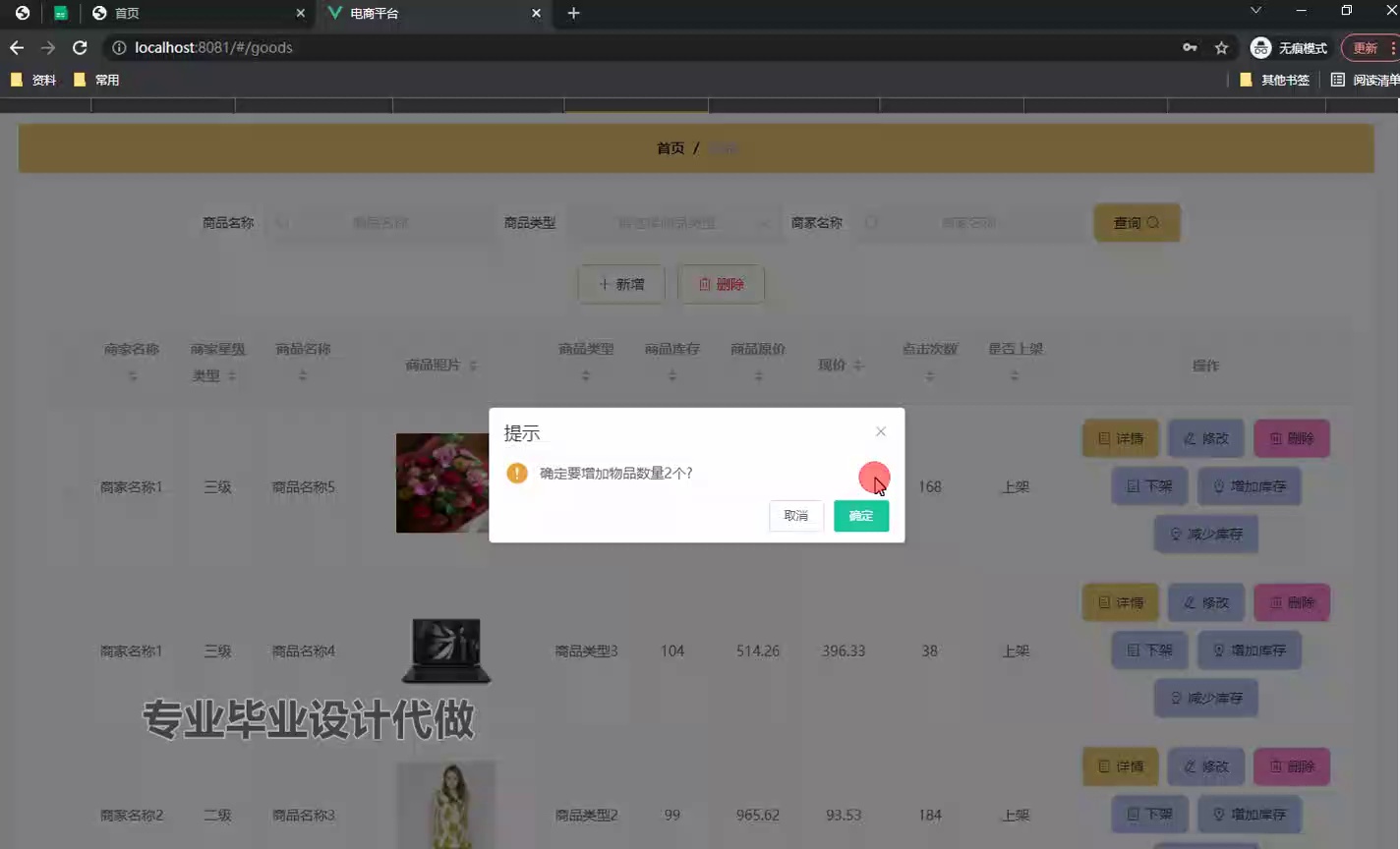
Task: Sort by the 商品库存 column caret
Action: tap(672, 375)
